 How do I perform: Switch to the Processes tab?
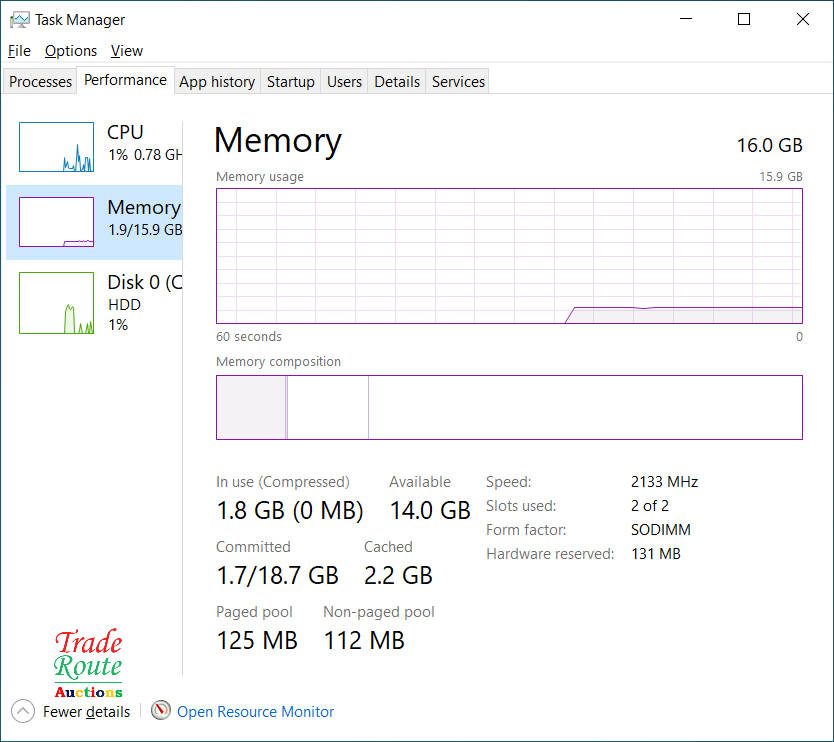[x=41, y=82]
